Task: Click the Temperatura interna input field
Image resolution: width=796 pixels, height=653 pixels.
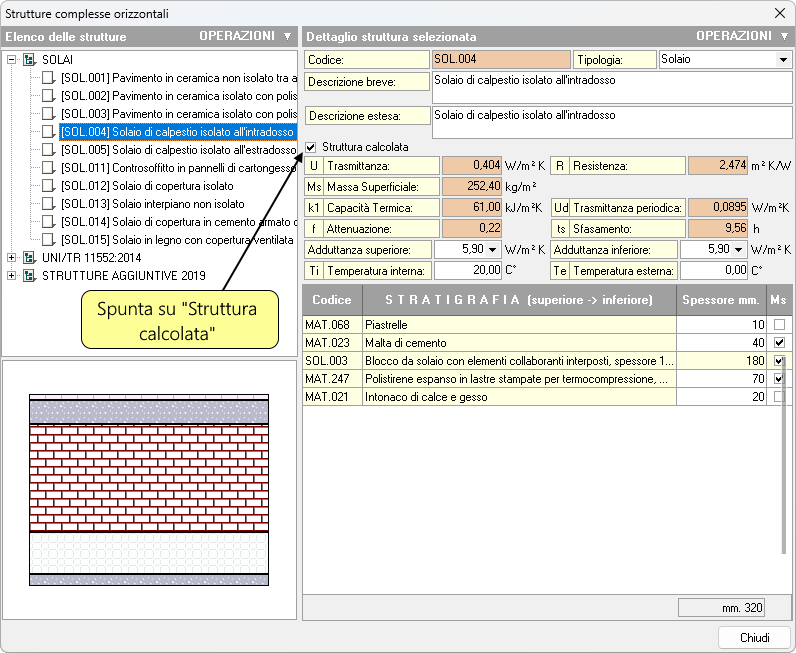Action: [x=468, y=270]
